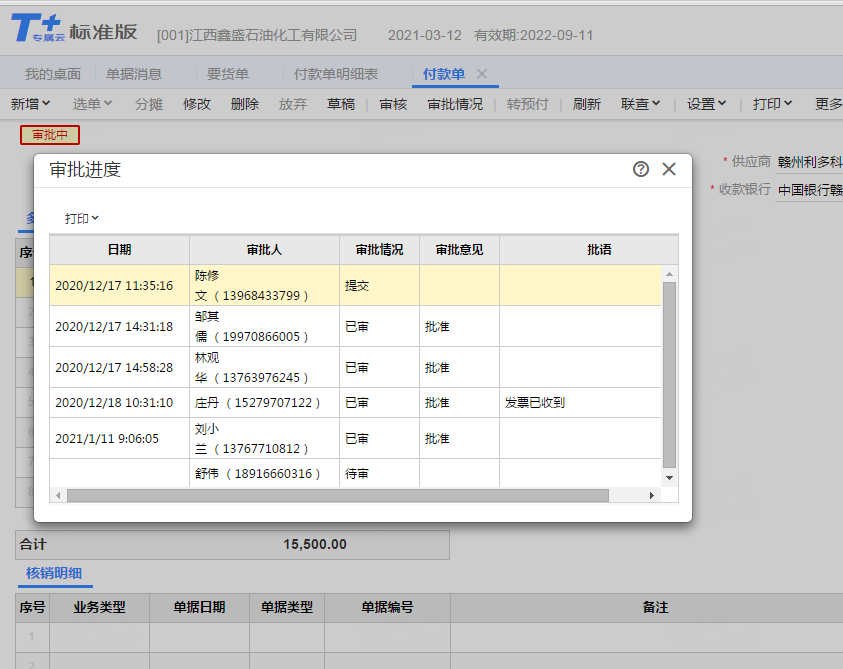Click the 备注 column header
Screen dimensions: 843x669
pyautogui.click(x=655, y=608)
